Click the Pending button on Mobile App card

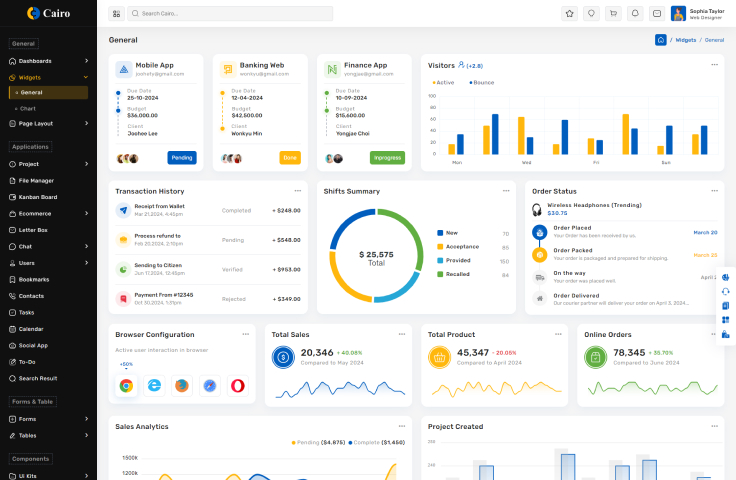pos(182,158)
